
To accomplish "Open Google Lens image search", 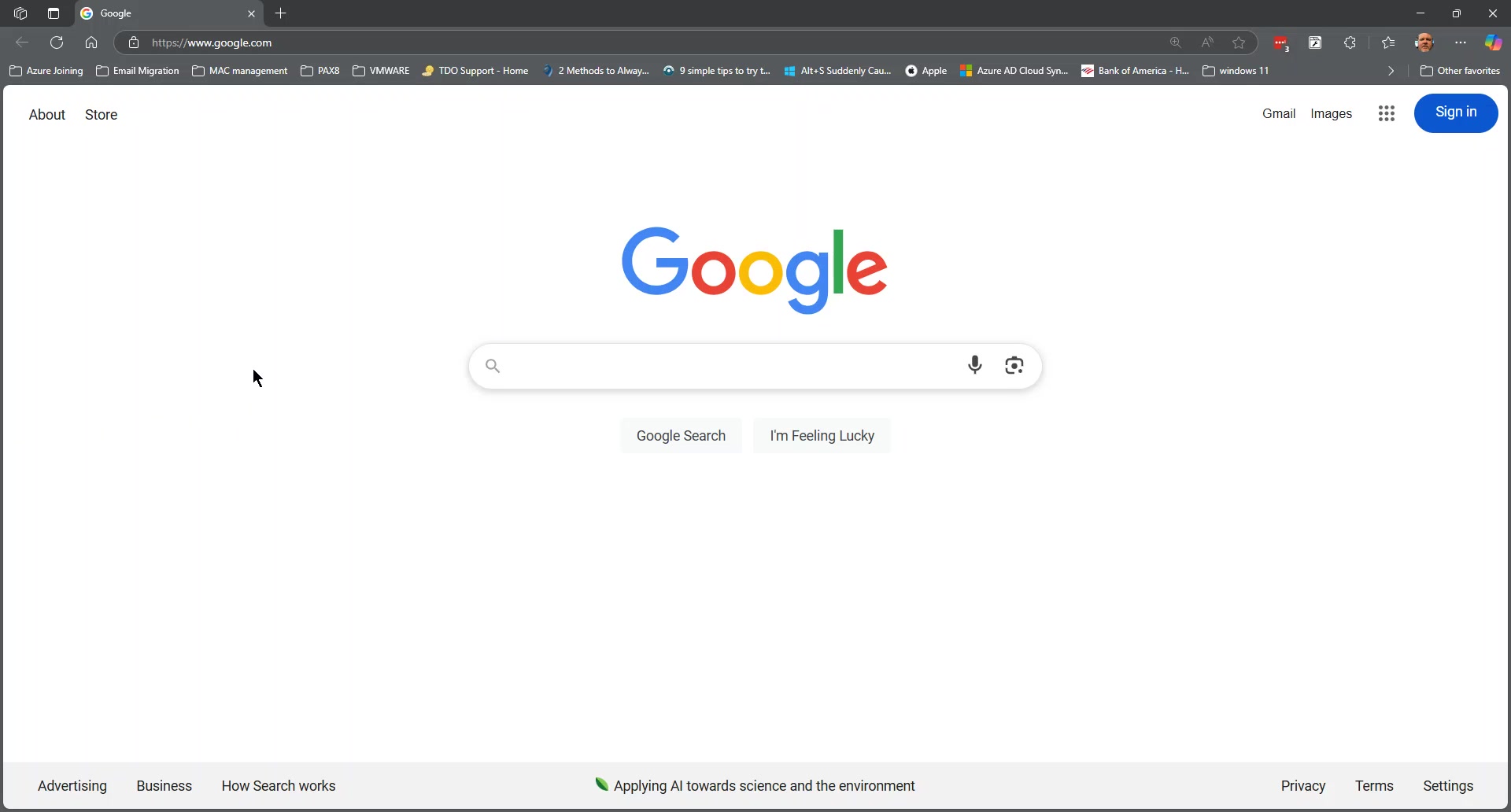I will (x=1014, y=365).
